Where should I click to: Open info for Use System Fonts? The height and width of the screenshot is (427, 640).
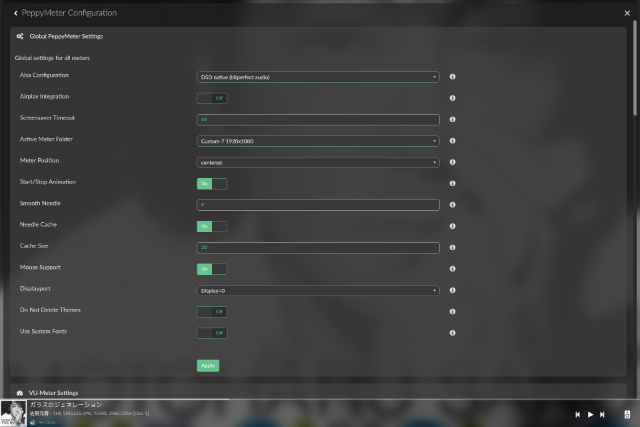[453, 332]
